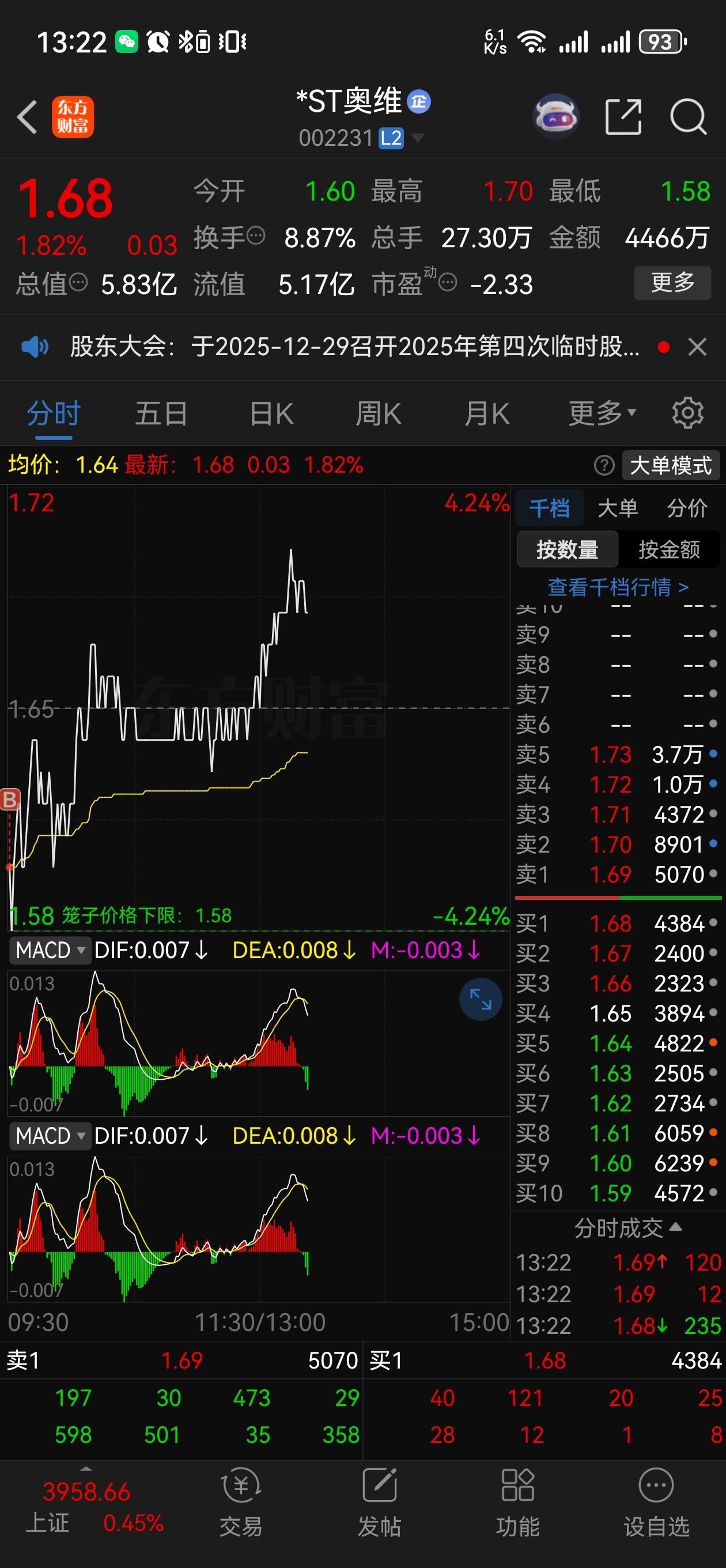Expand the MACD chart fullscreen icon

tap(480, 999)
